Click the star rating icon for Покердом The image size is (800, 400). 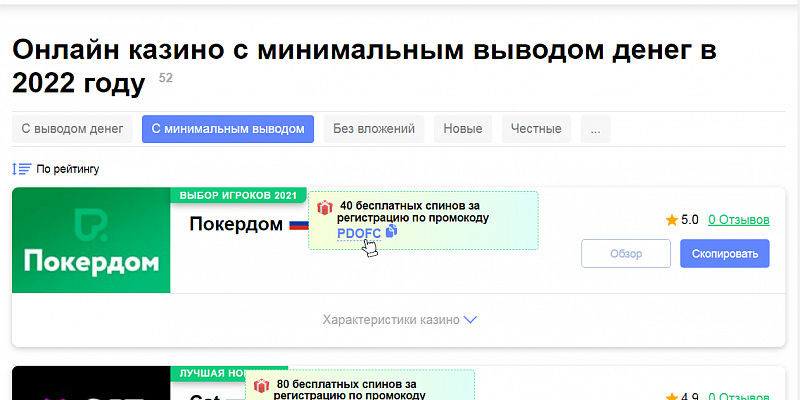pos(671,220)
